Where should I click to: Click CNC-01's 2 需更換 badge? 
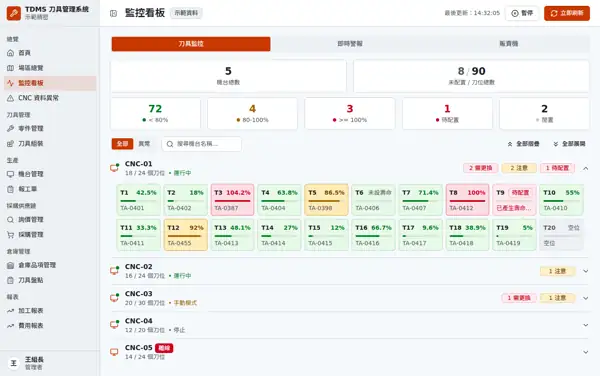pos(481,168)
